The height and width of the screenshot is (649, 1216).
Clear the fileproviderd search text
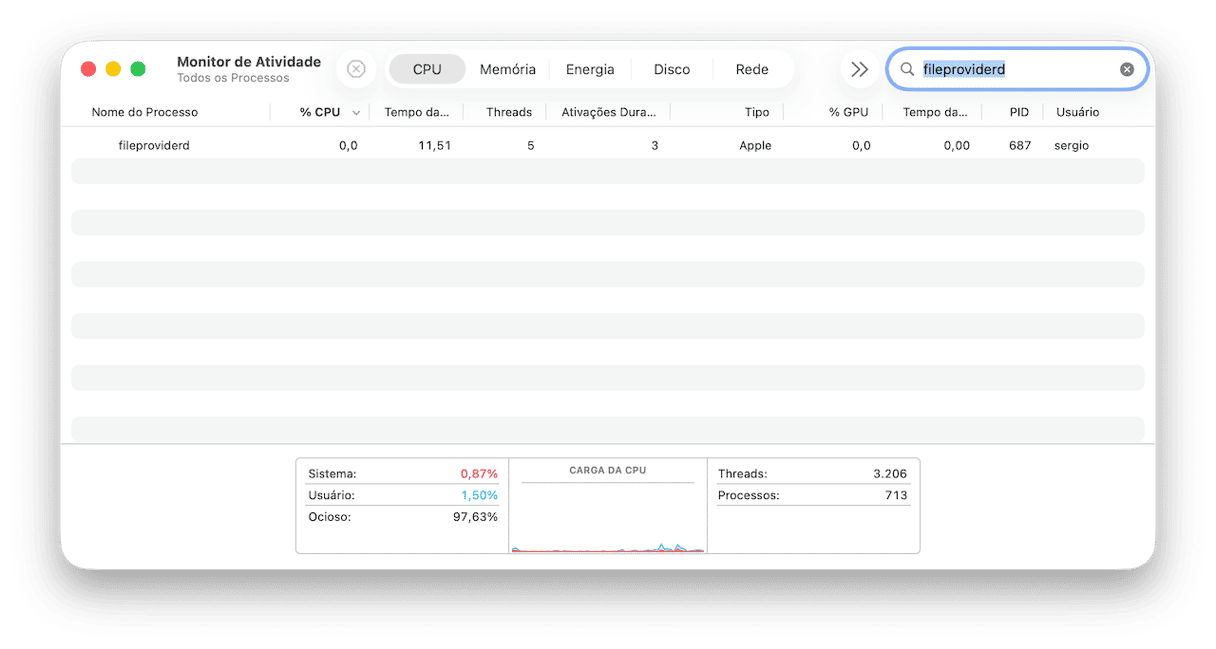[x=1127, y=69]
